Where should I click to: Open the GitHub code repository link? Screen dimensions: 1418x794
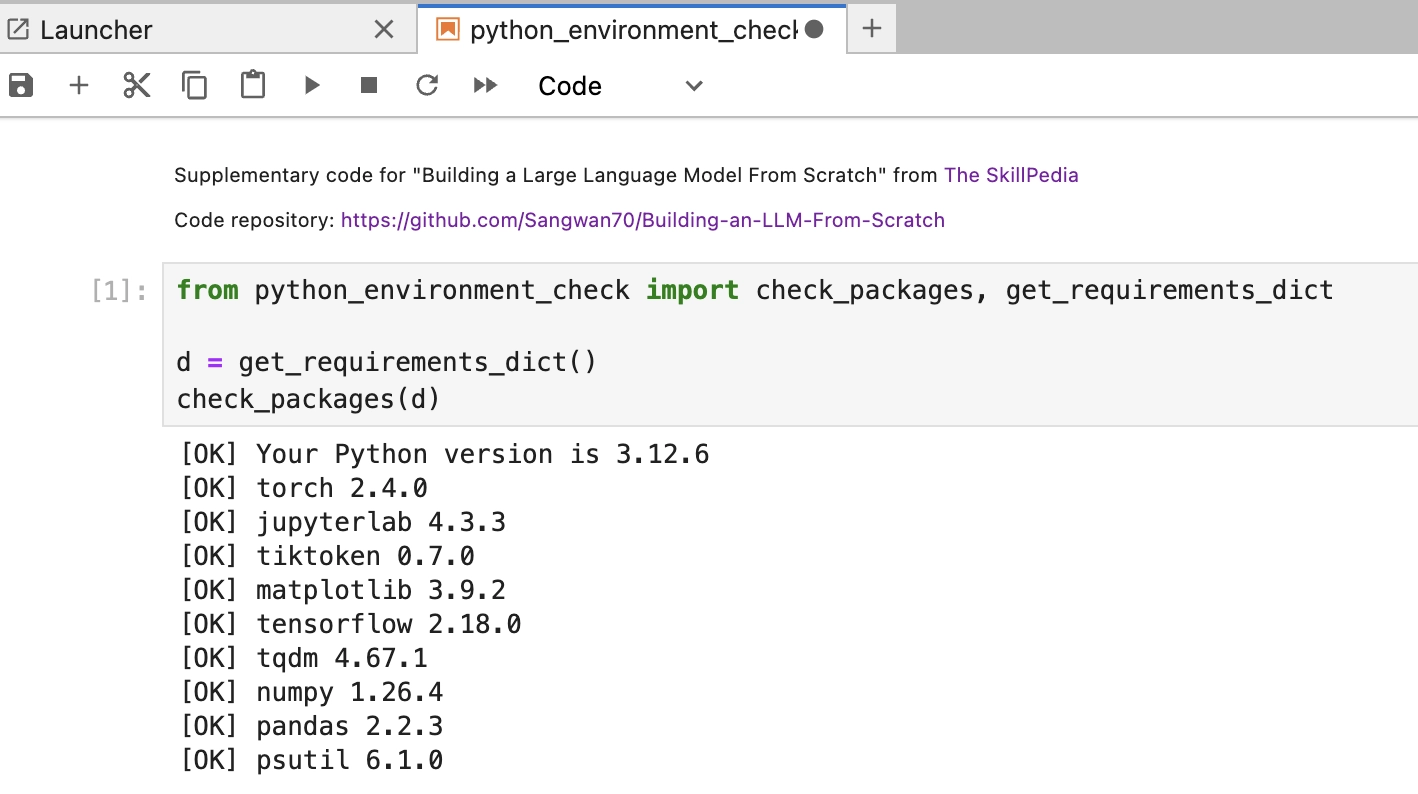point(643,220)
